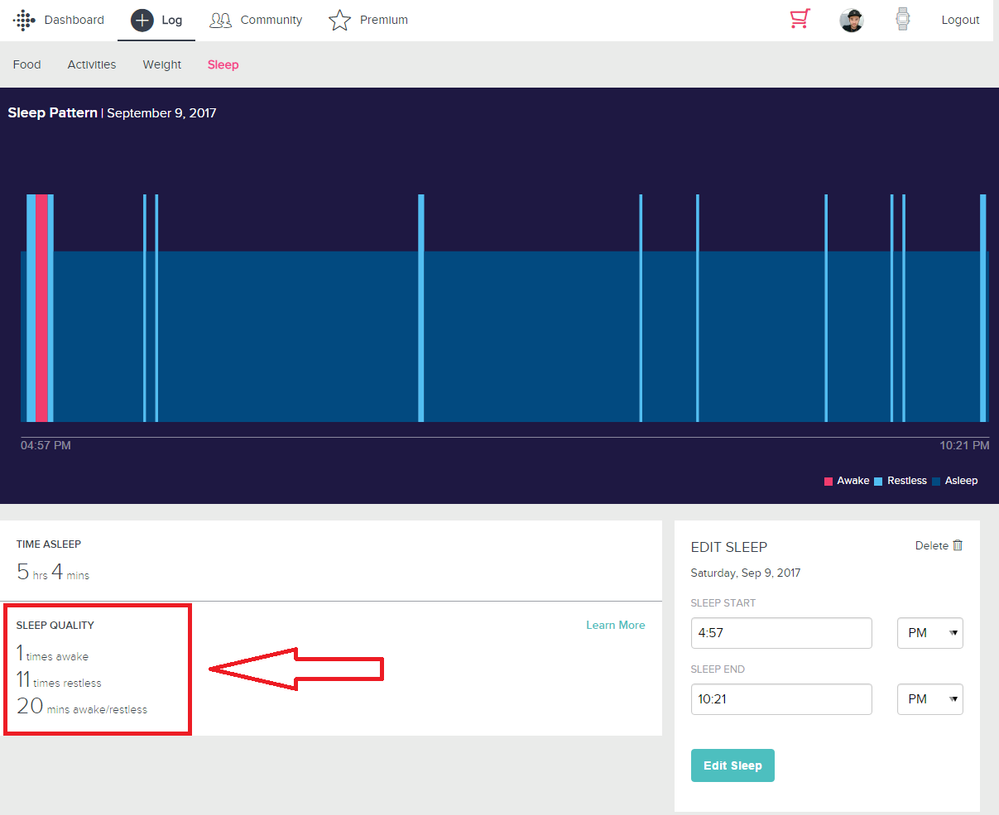Screen dimensions: 999x815
Task: Click the profile avatar picture
Action: (x=851, y=20)
